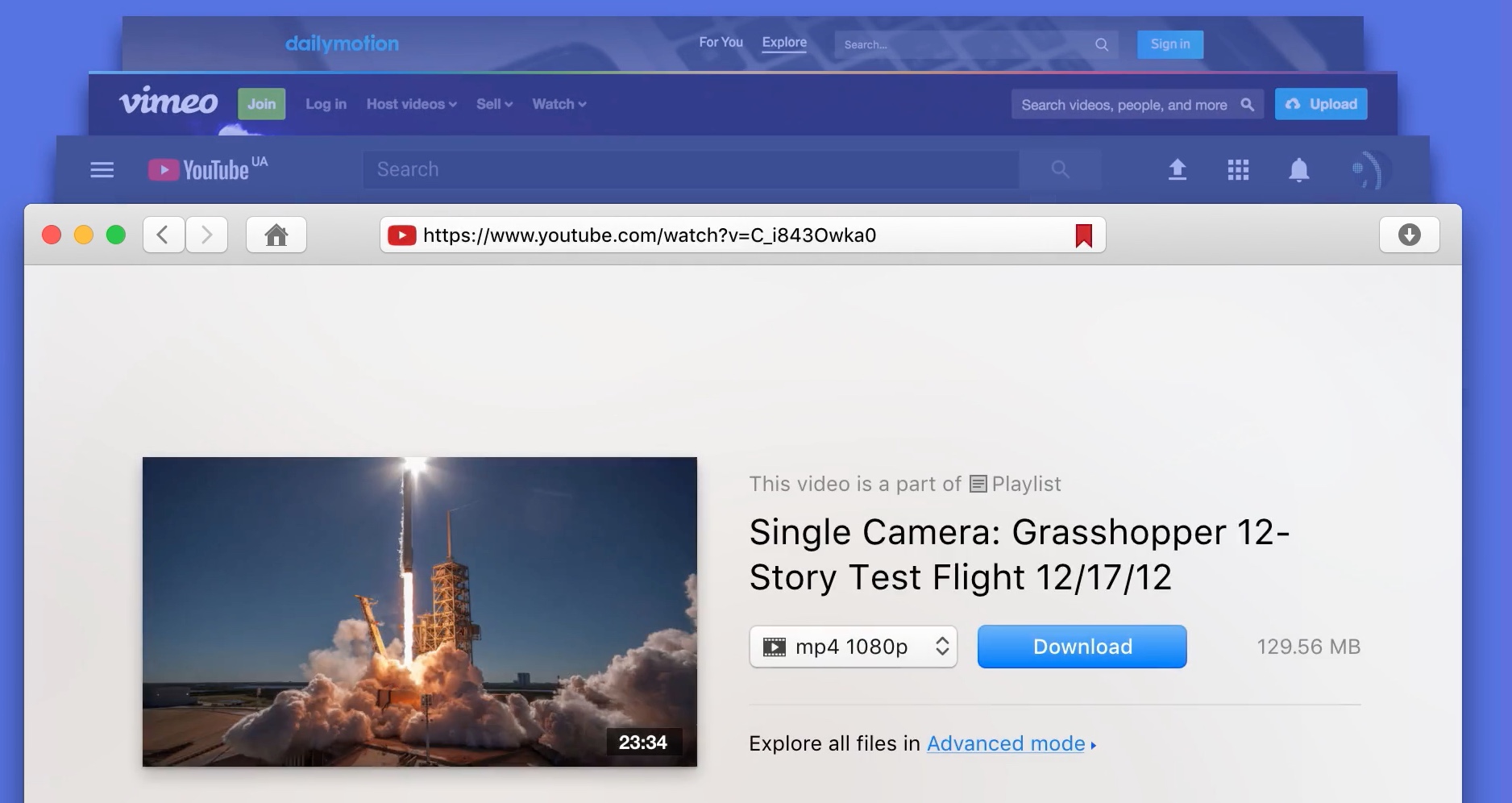Expand Host videos menu in Vimeo window
Viewport: 1512px width, 803px height.
(x=411, y=104)
